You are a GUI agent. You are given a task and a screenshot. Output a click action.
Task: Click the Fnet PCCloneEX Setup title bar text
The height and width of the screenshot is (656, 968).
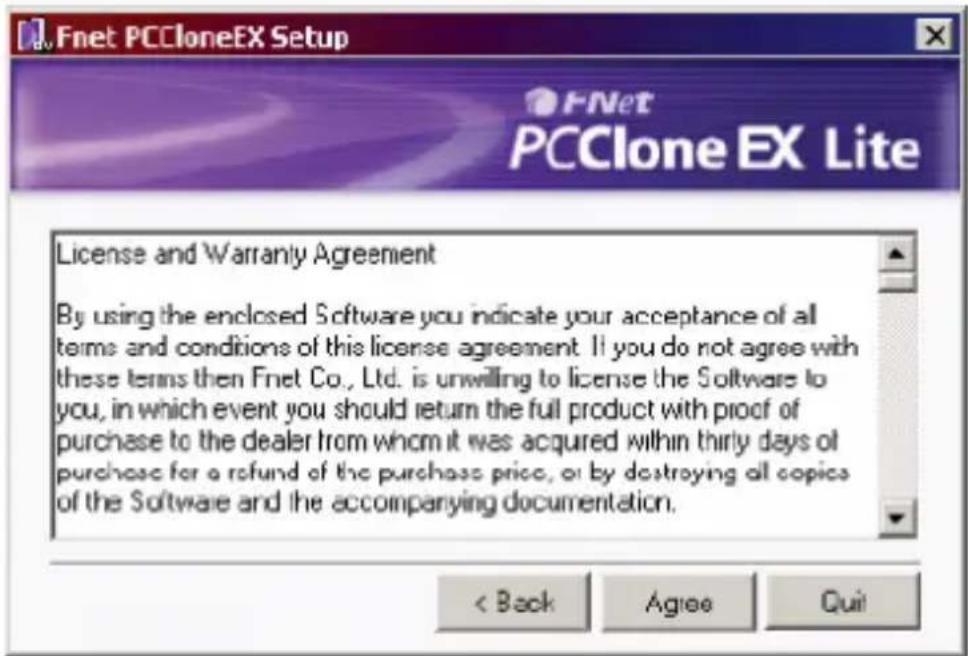[x=202, y=36]
